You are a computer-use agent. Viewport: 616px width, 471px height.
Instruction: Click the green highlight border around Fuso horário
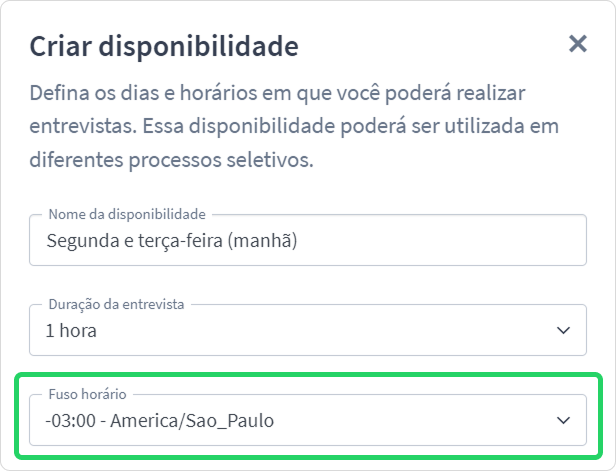pos(308,375)
